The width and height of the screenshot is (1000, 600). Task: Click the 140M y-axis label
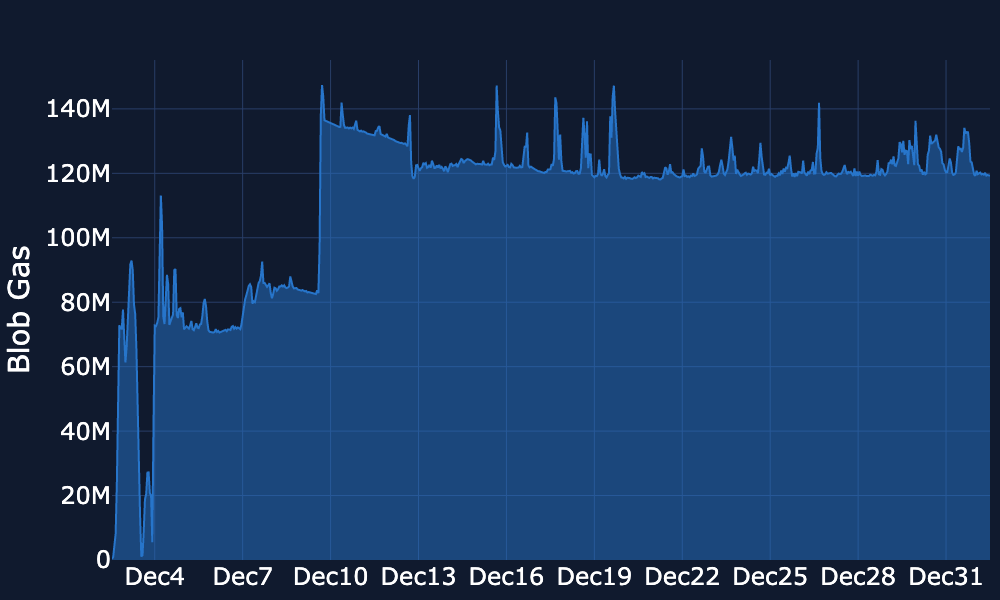(x=78, y=109)
